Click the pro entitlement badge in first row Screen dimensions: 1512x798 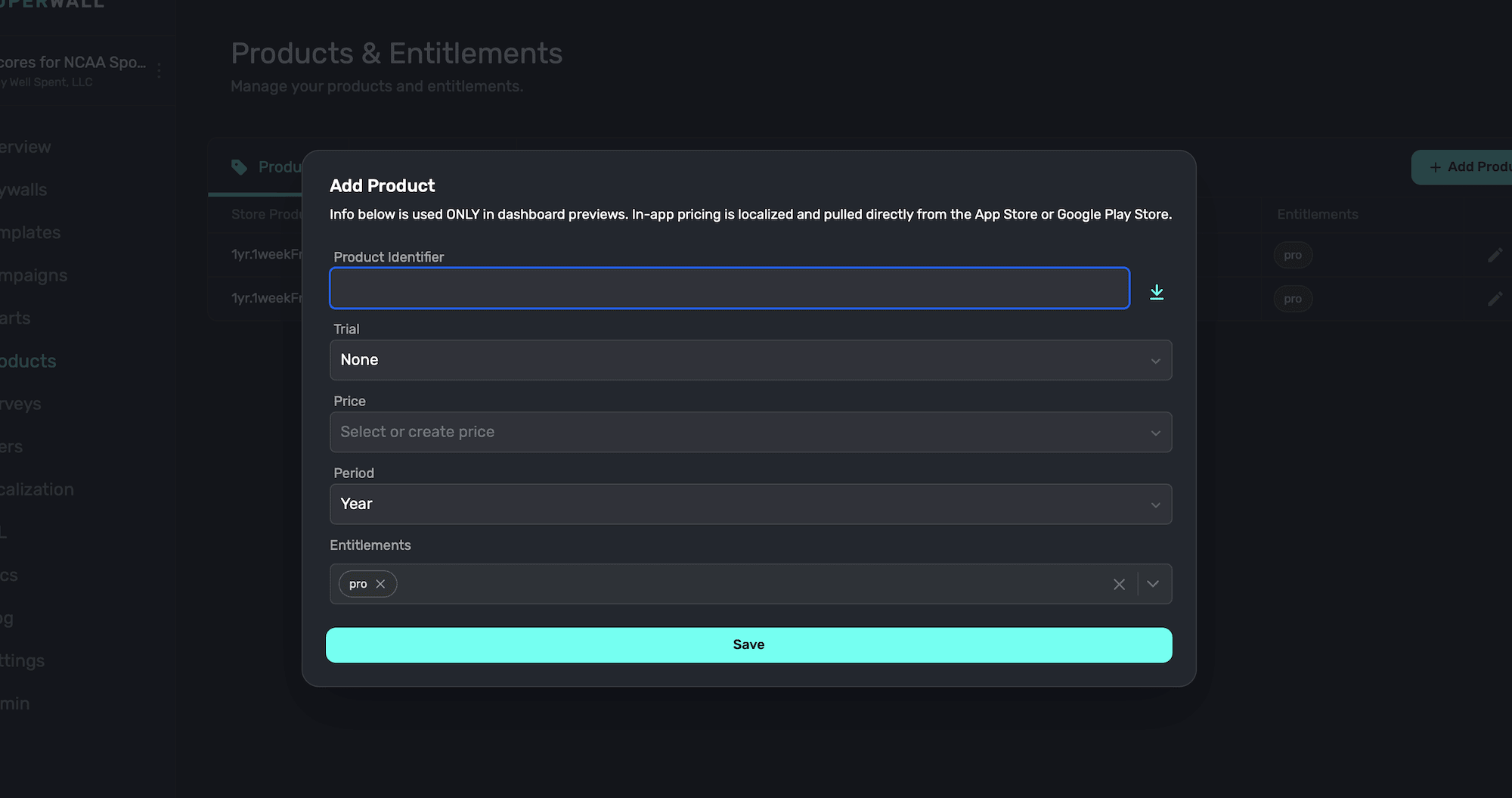click(1292, 256)
